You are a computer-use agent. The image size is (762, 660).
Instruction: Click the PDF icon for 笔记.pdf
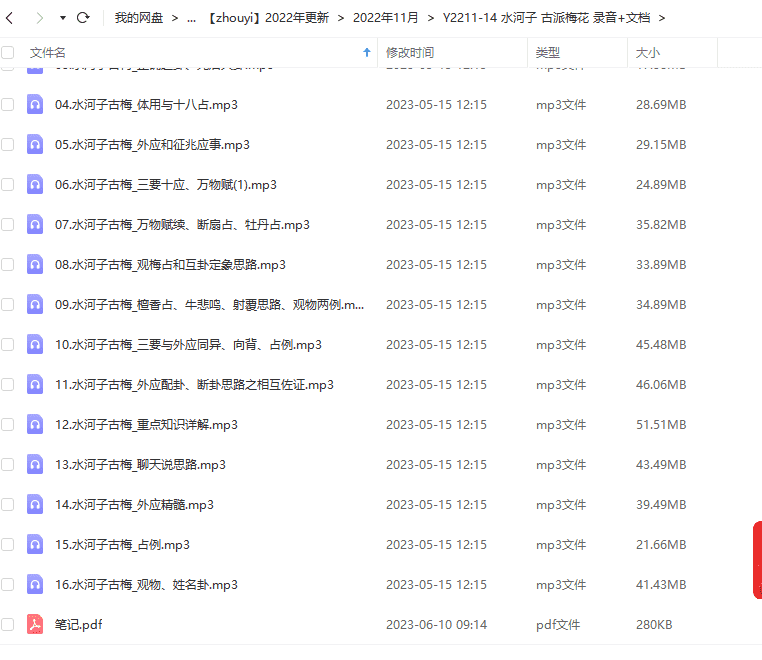pyautogui.click(x=35, y=624)
